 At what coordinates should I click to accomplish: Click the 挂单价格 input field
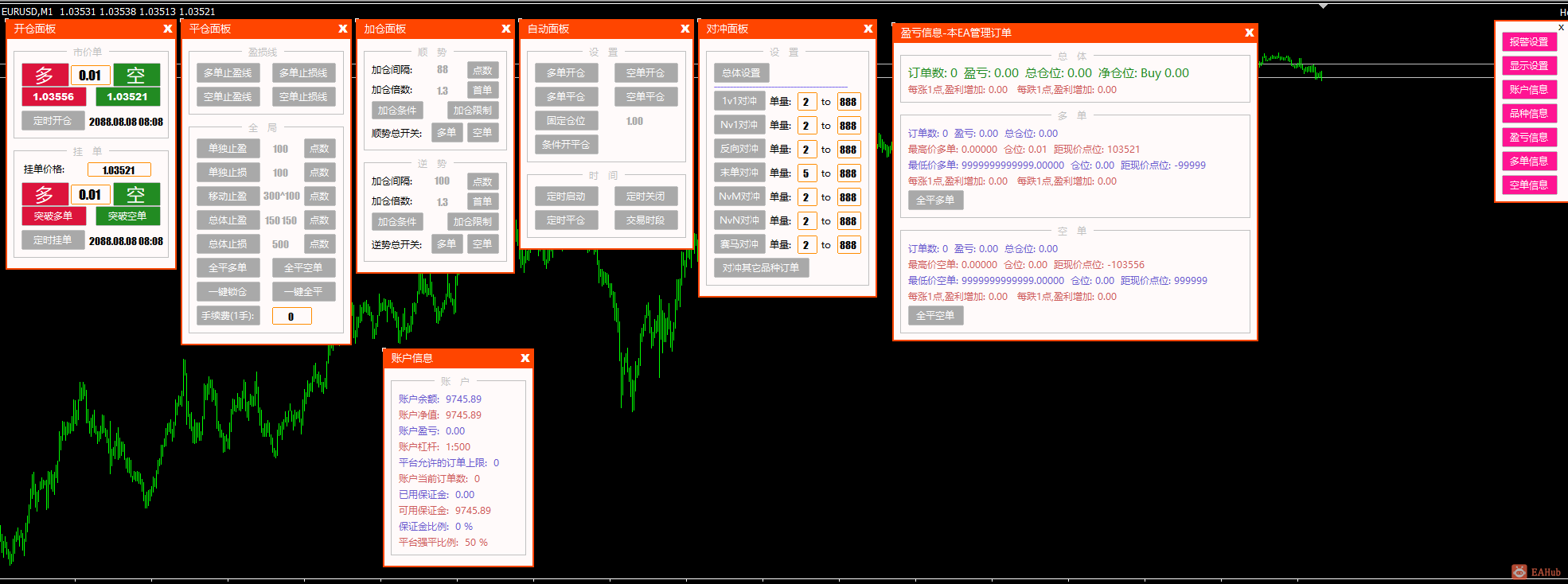pyautogui.click(x=119, y=169)
